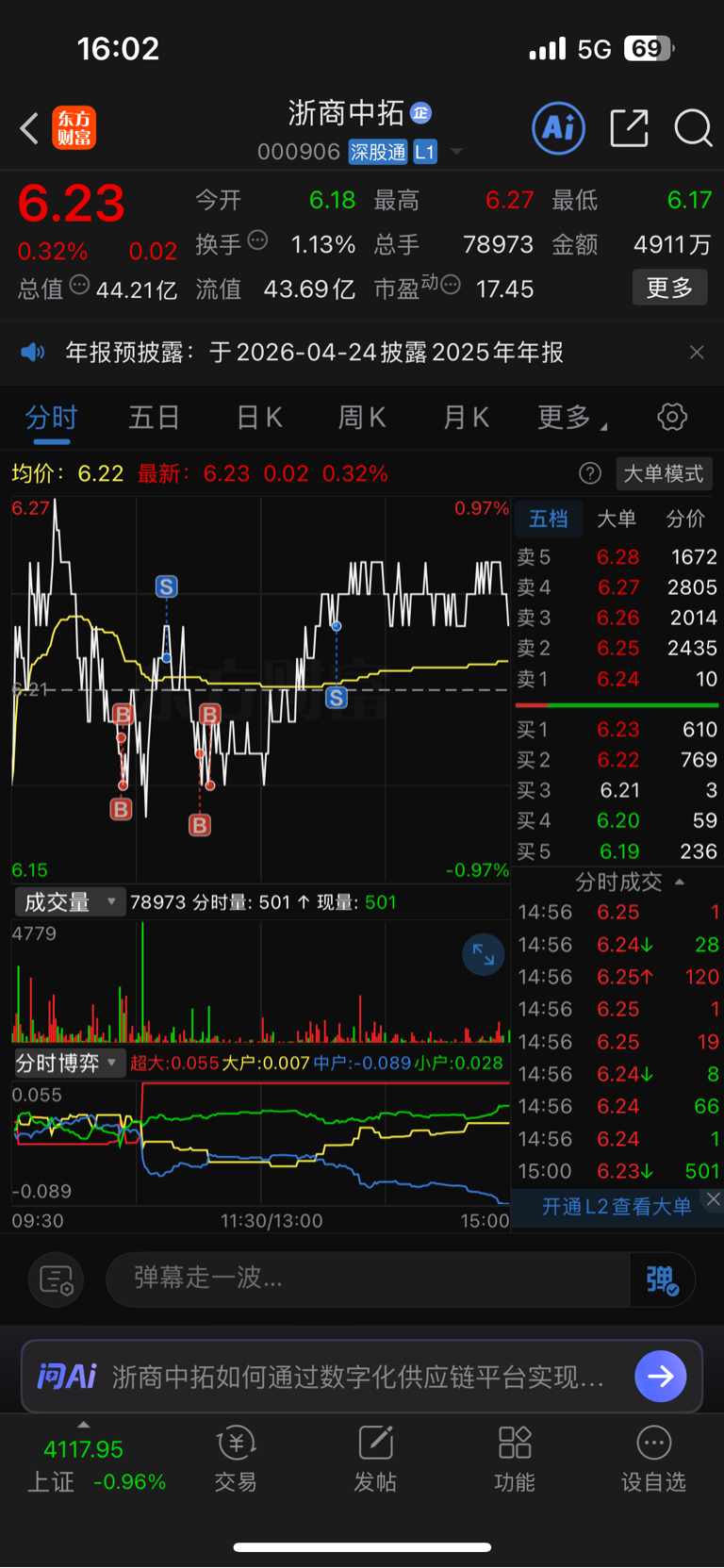Viewport: 724px width, 1568px height.
Task: Switch to 周K tab
Action: (362, 417)
